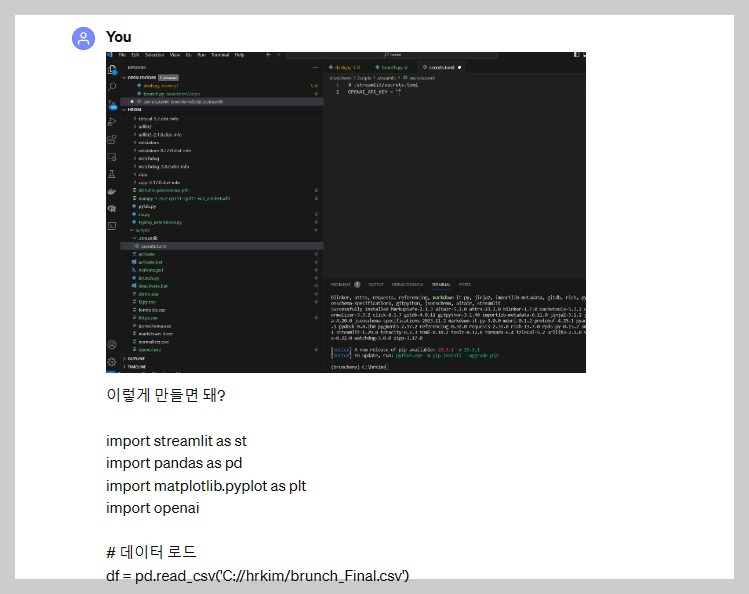The image size is (749, 594).
Task: Switch to PORTS panel tab
Action: 465,285
